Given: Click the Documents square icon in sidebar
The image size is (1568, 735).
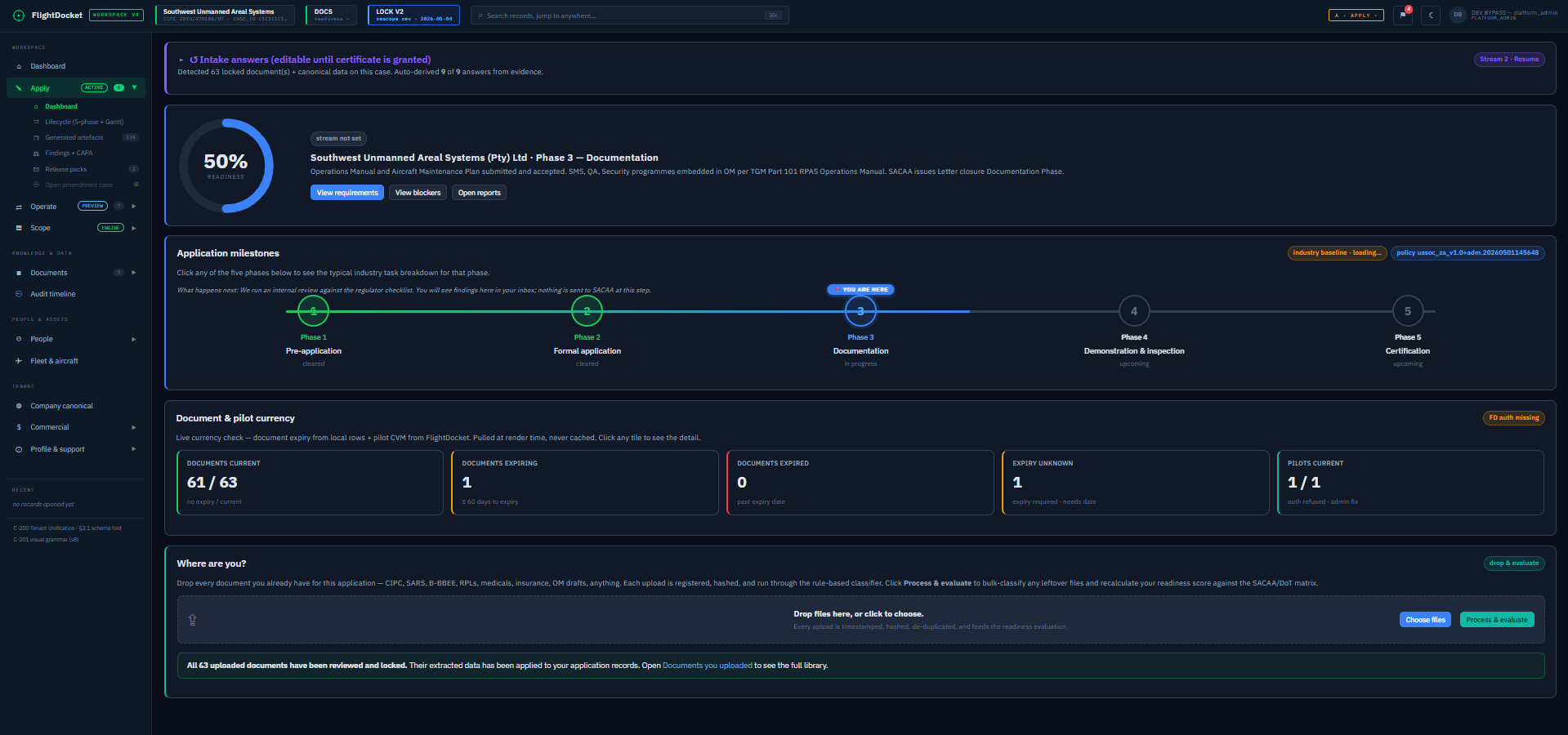Looking at the screenshot, I should click(19, 273).
